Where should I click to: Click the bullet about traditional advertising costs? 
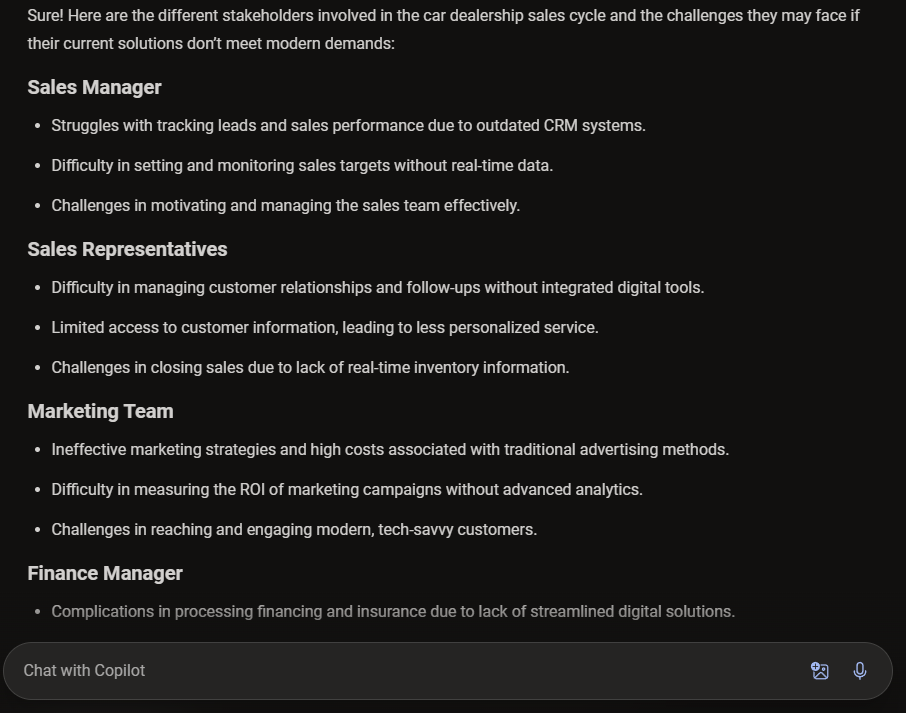coord(390,449)
